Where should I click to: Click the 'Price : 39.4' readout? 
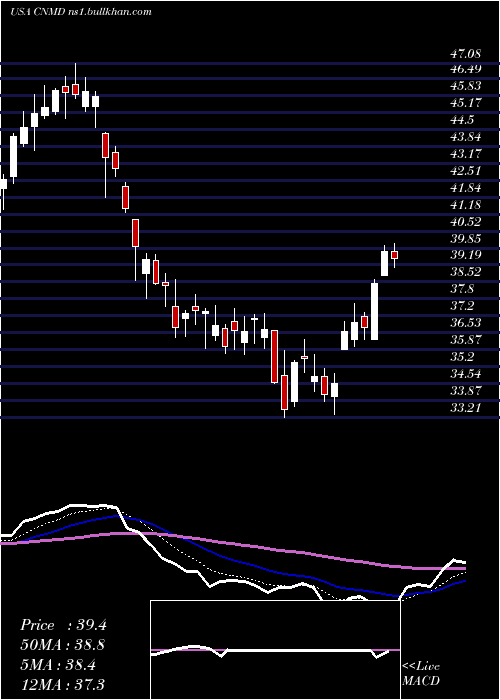pyautogui.click(x=63, y=625)
